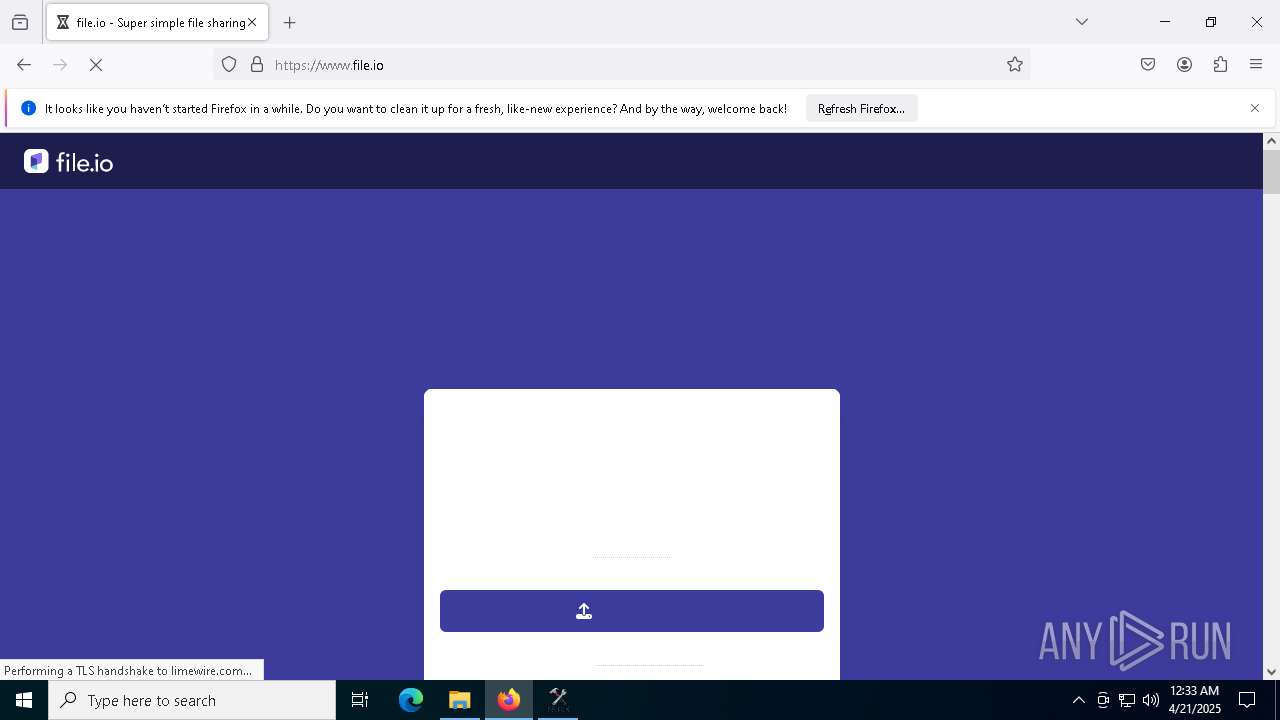Open the Firefox application menu
This screenshot has width=1280, height=720.
point(1256,65)
